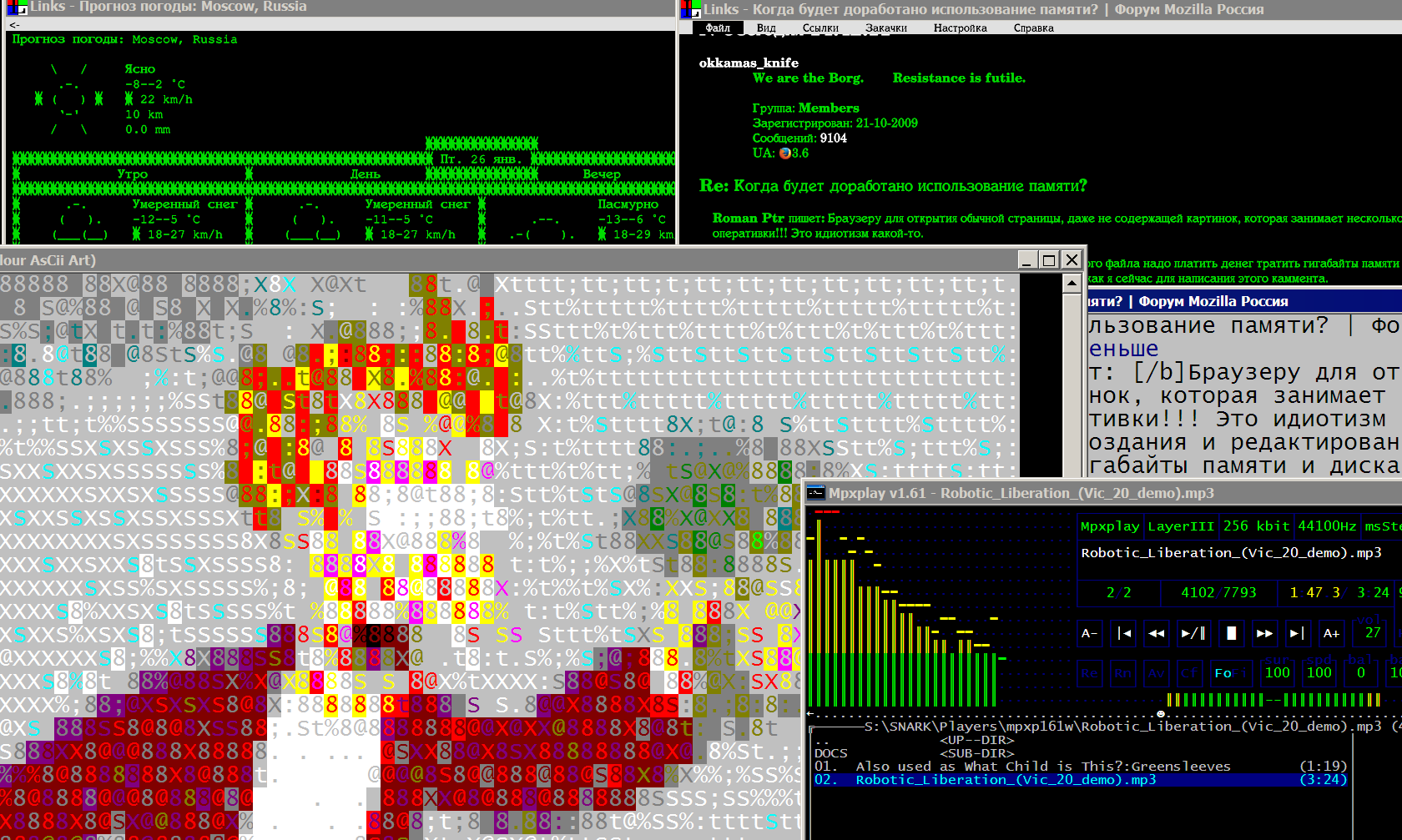Click 'Зарегистрирован: 21-10-2009' text
Image resolution: width=1402 pixels, height=840 pixels.
835,123
